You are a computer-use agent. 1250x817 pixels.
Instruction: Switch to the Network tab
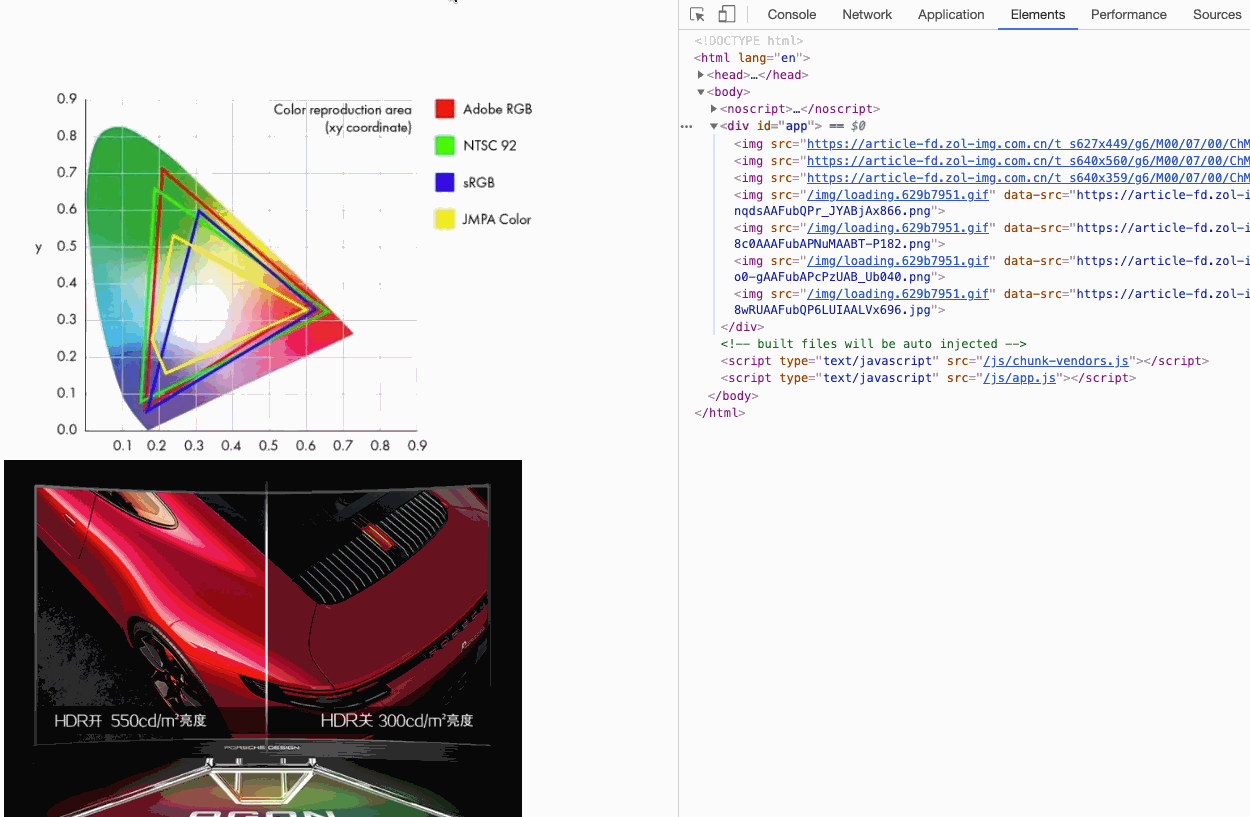pyautogui.click(x=867, y=14)
